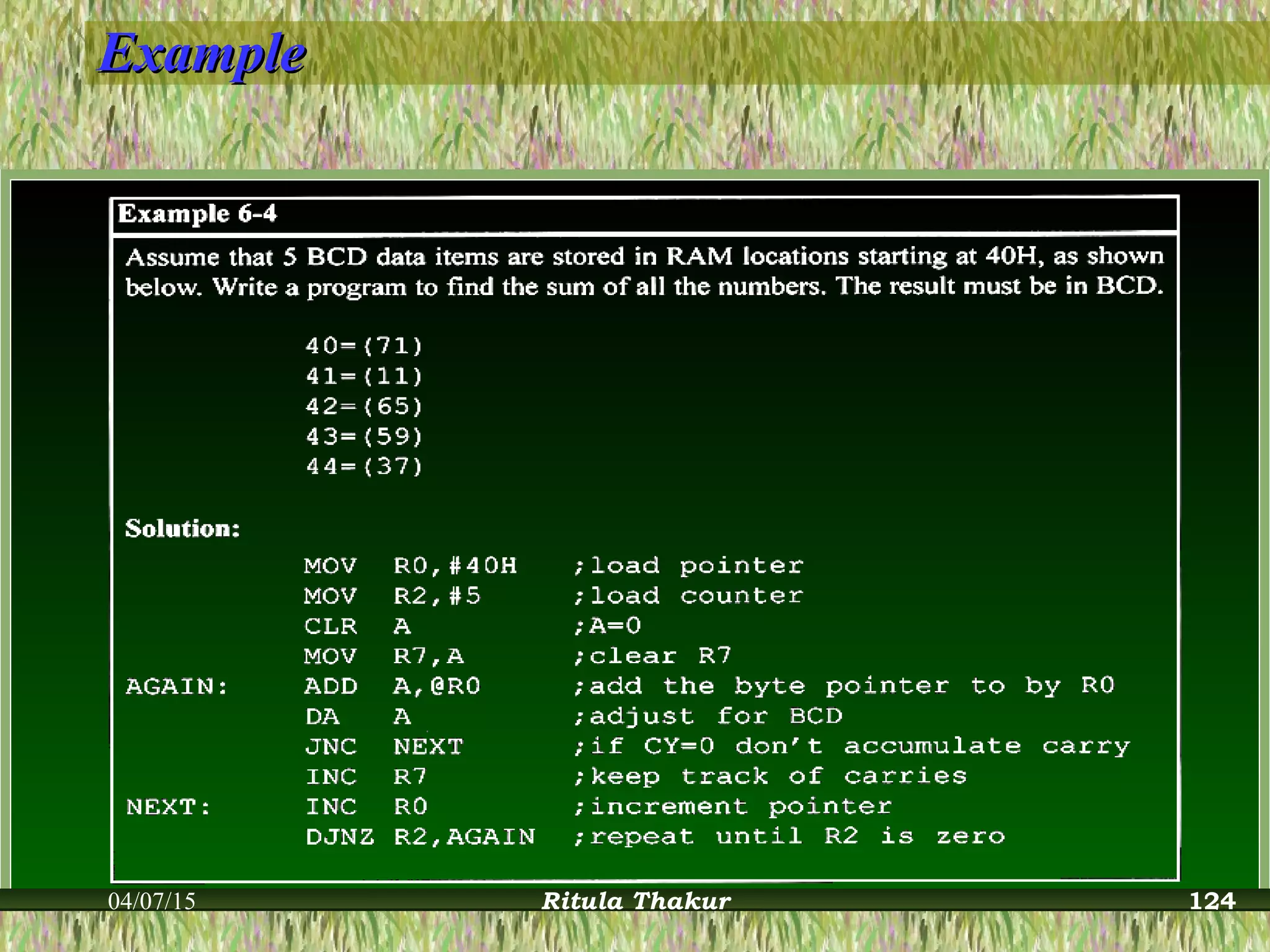
Task: Click the 'JNC NEXT' instruction
Action: click(384, 746)
